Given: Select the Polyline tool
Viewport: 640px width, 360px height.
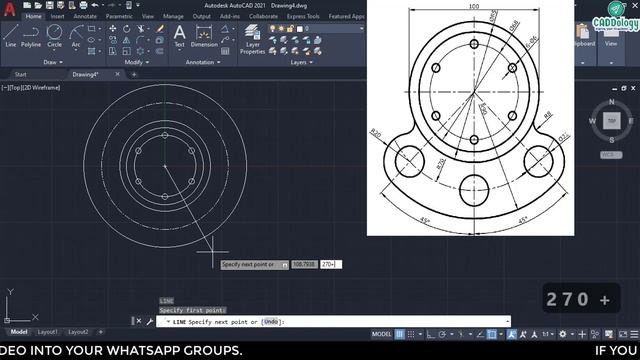Looking at the screenshot, I should tap(31, 36).
